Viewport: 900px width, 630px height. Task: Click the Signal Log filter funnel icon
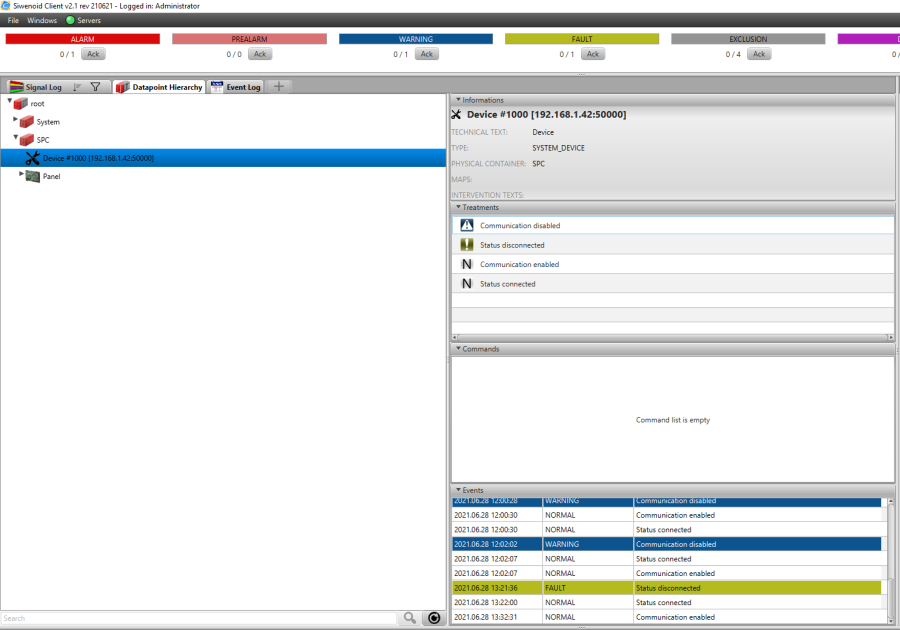(x=95, y=87)
